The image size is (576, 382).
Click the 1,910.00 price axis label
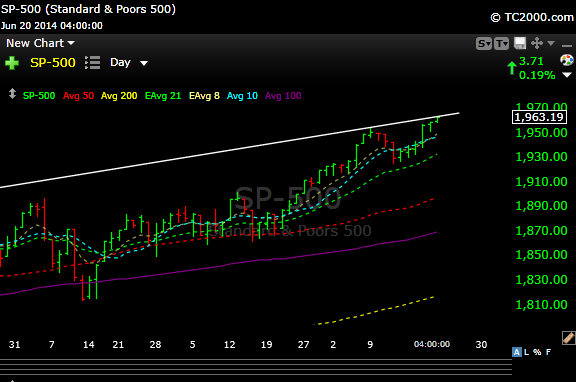[x=541, y=181]
